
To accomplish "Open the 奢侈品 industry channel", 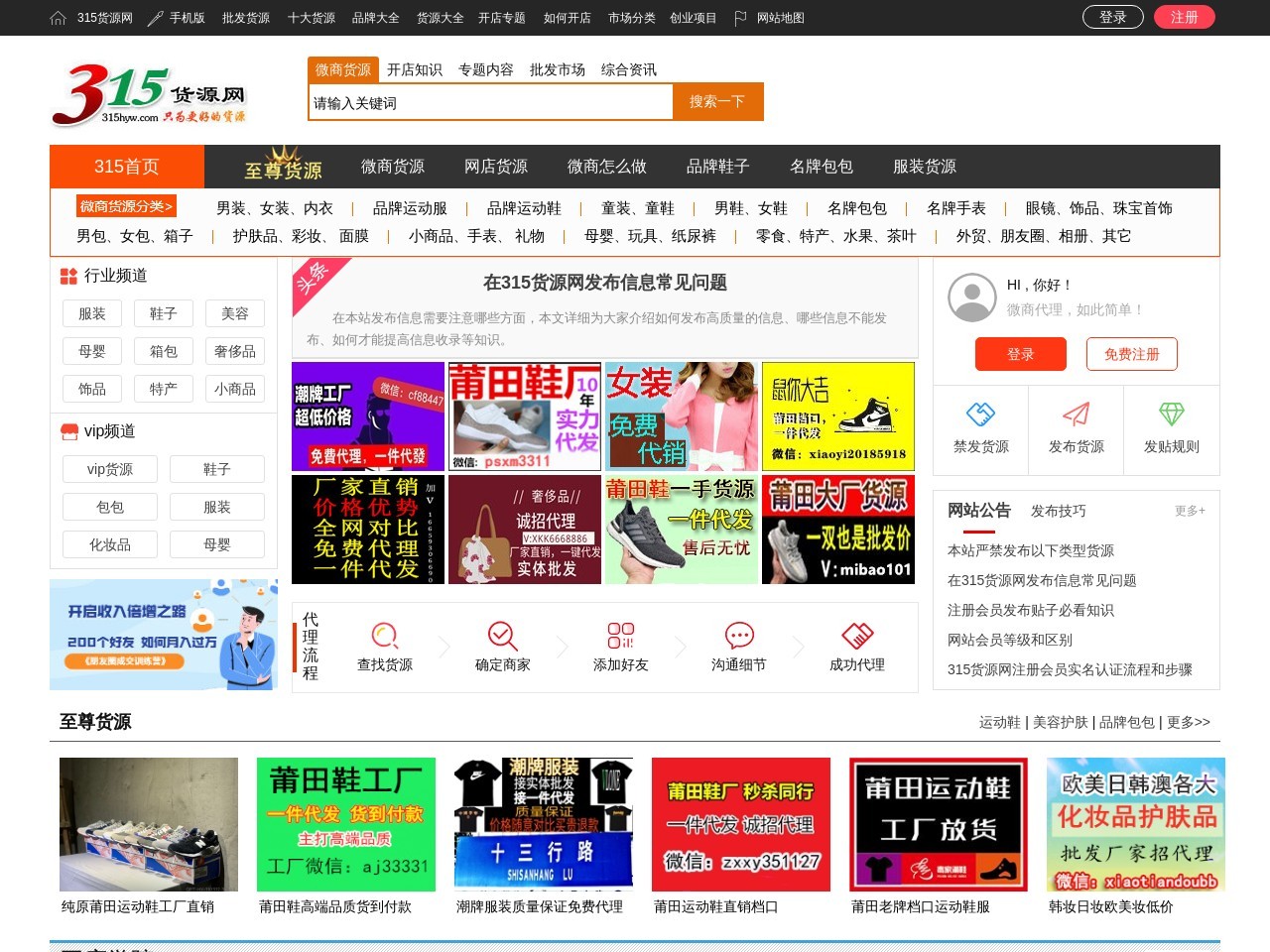I will pos(235,351).
